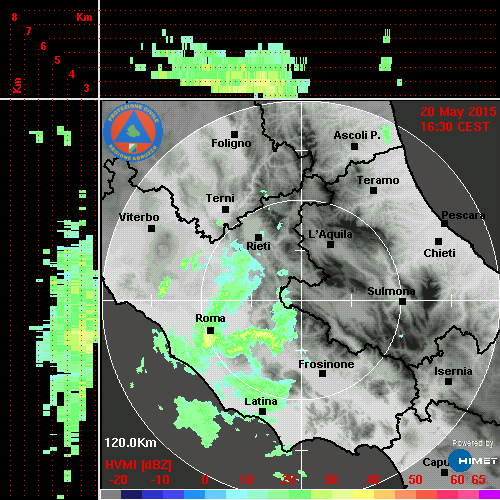Image resolution: width=500 pixels, height=500 pixels.
Task: Click the Latina city marker square
Action: click(x=263, y=412)
